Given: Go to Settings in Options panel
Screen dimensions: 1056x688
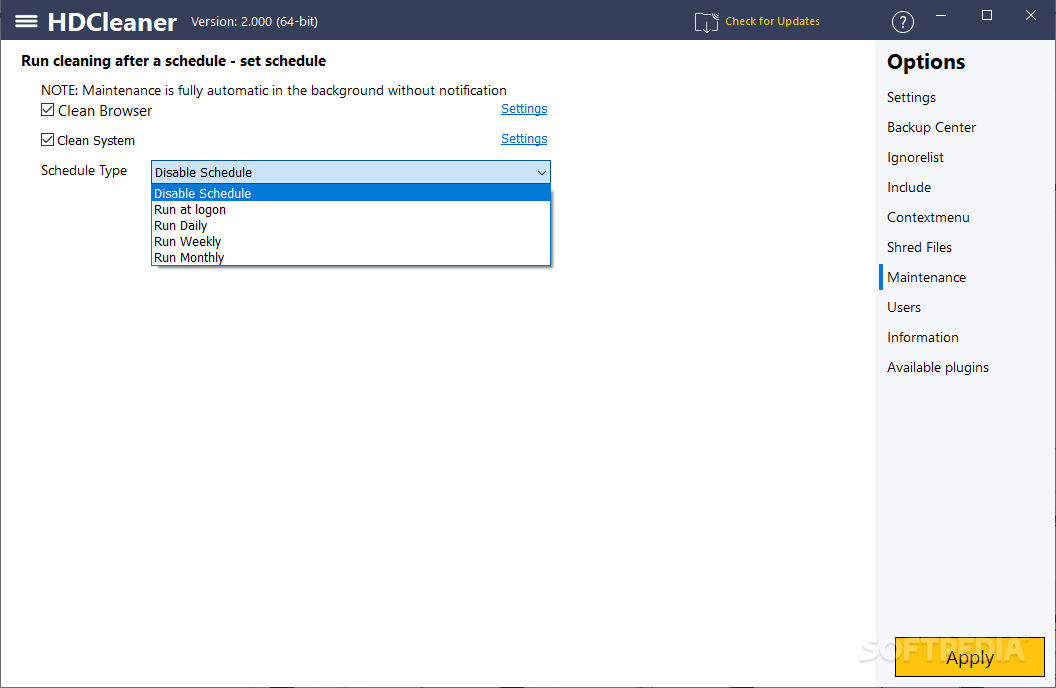Looking at the screenshot, I should [x=911, y=98].
